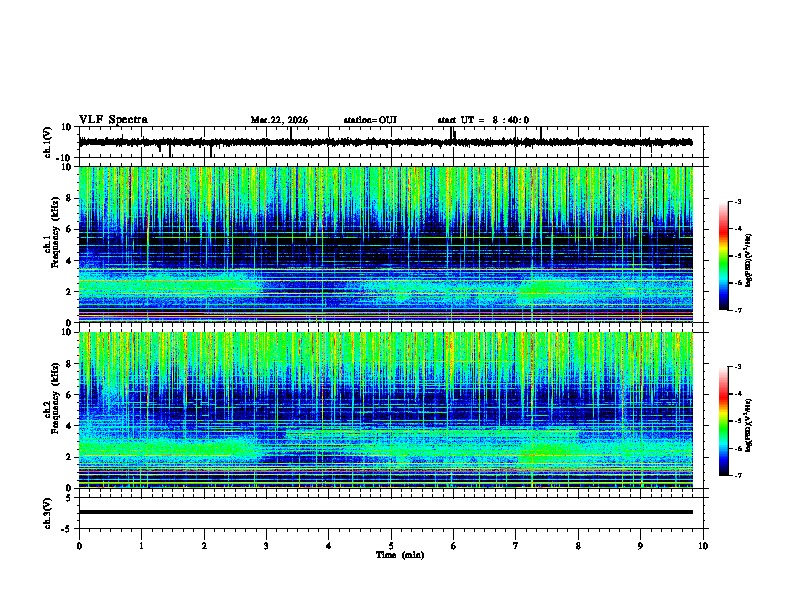Viewport: 792px width, 612px height.
Task: Click the flat ch.3 voltage trace
Action: click(x=385, y=512)
